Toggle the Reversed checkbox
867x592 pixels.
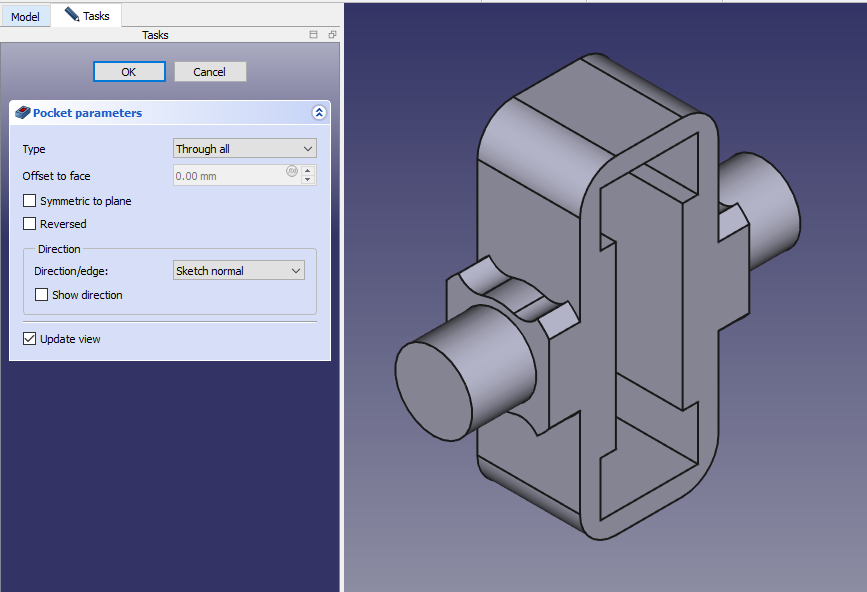[30, 224]
